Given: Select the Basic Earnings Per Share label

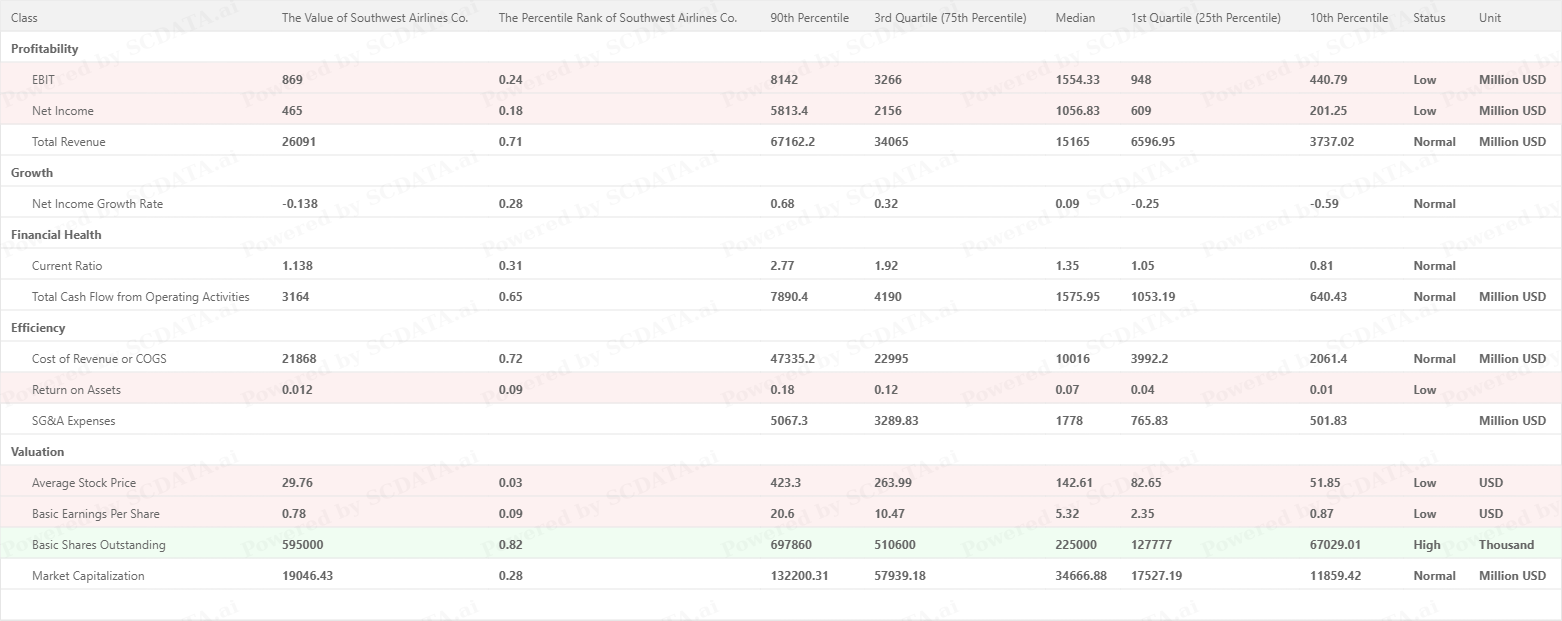Looking at the screenshot, I should coord(96,514).
